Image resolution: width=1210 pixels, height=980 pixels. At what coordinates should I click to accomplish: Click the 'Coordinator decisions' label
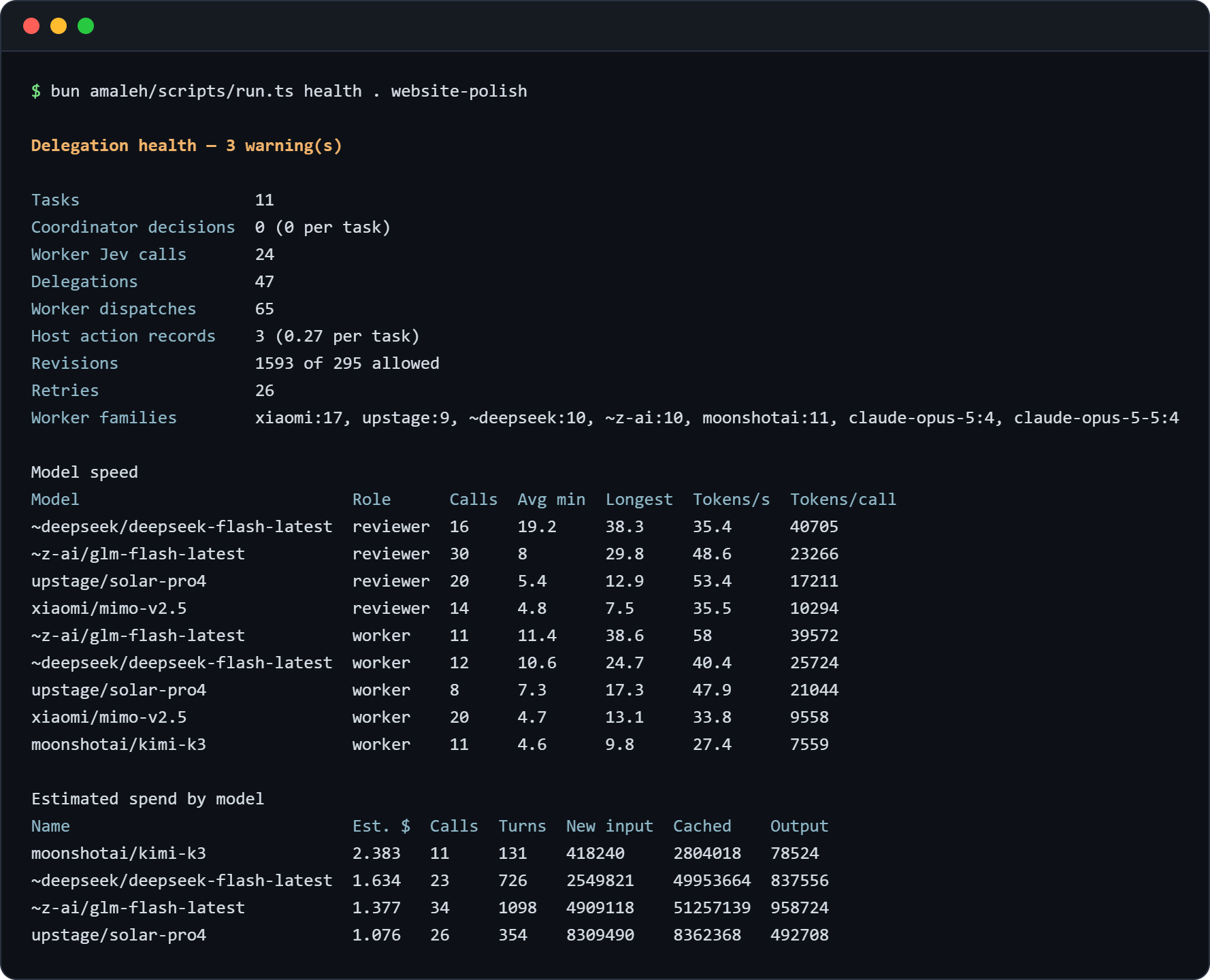pyautogui.click(x=133, y=227)
